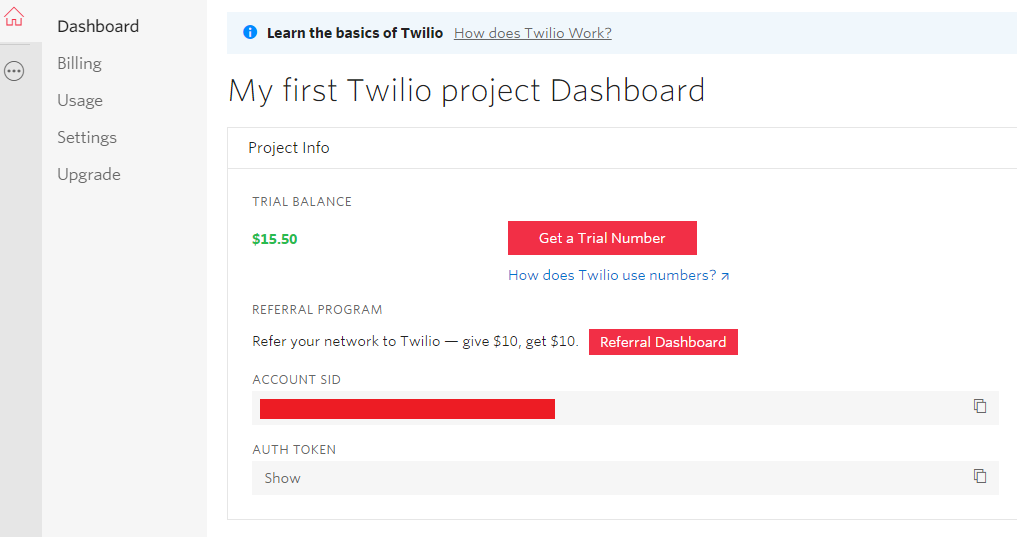
Task: Click external-link arrow beside numbers help link
Action: coord(725,276)
